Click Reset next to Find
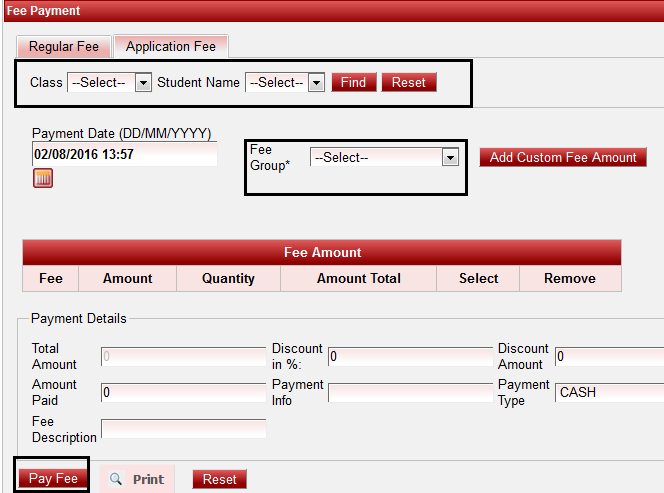Viewport: 664px width, 493px height. click(408, 83)
